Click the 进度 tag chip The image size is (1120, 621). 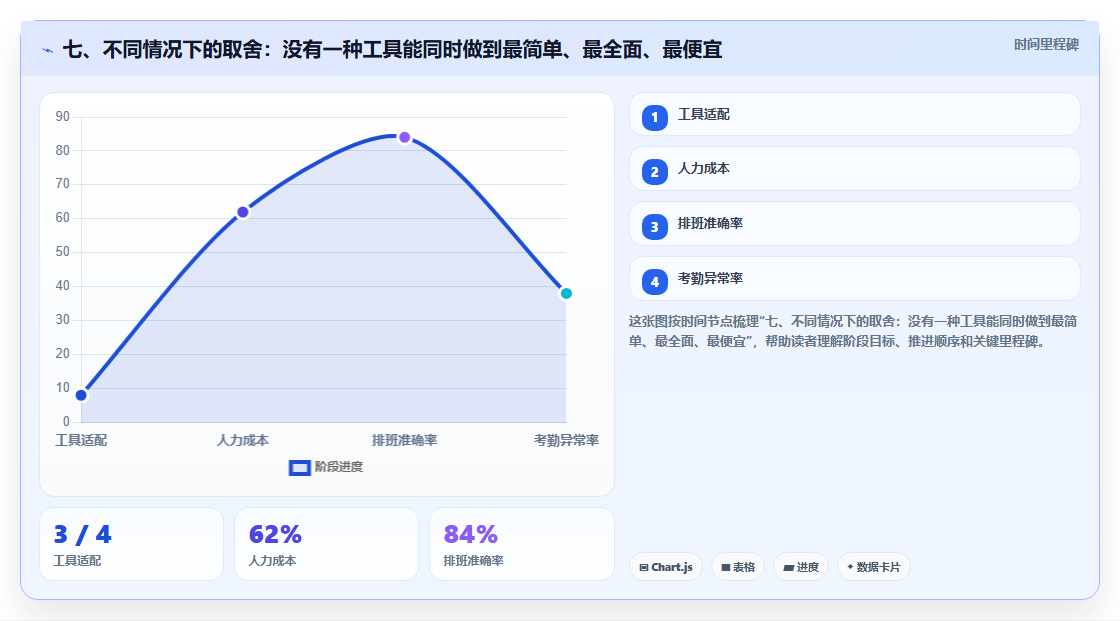click(x=801, y=567)
